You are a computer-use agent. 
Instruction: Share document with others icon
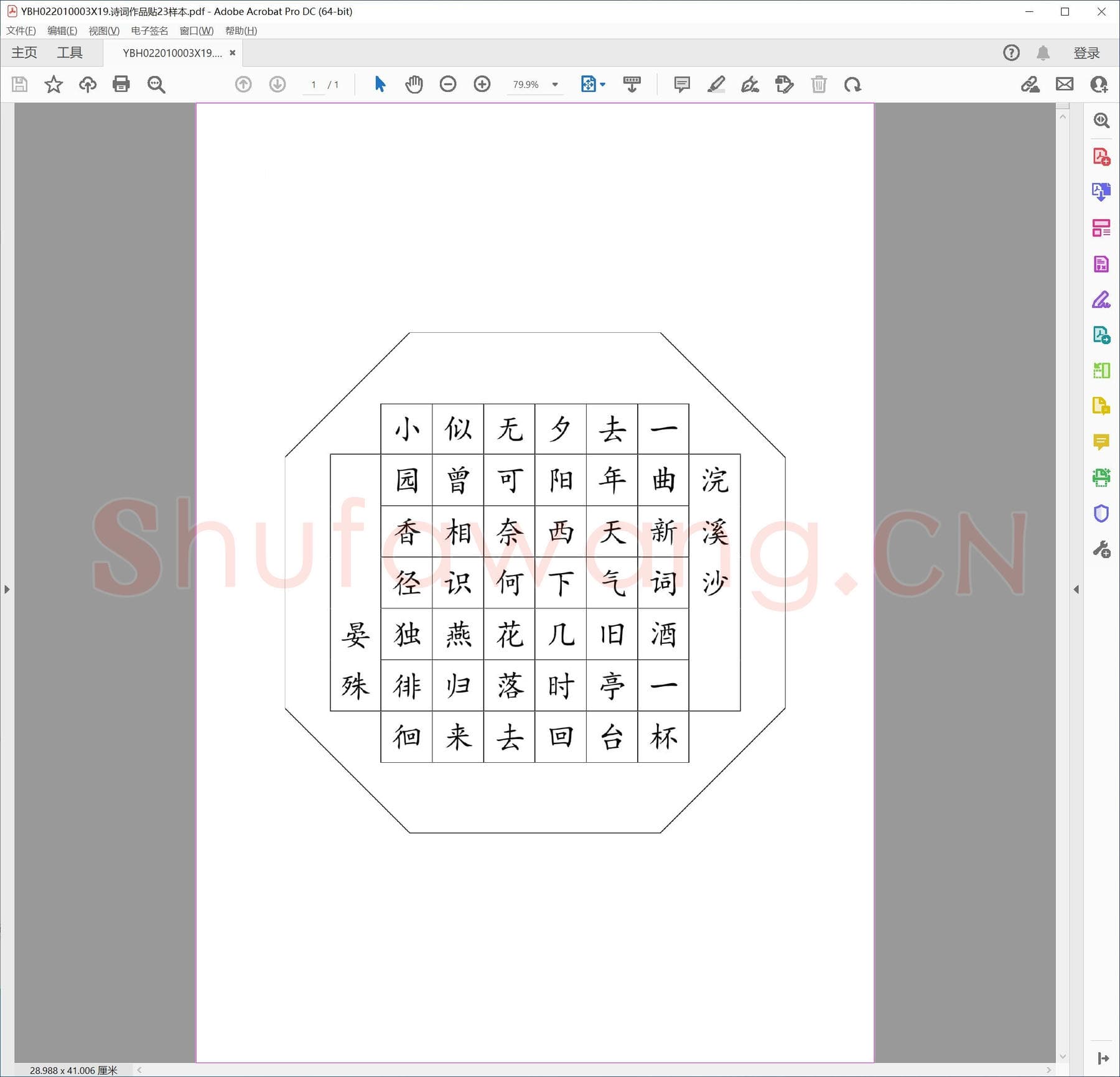(1099, 84)
